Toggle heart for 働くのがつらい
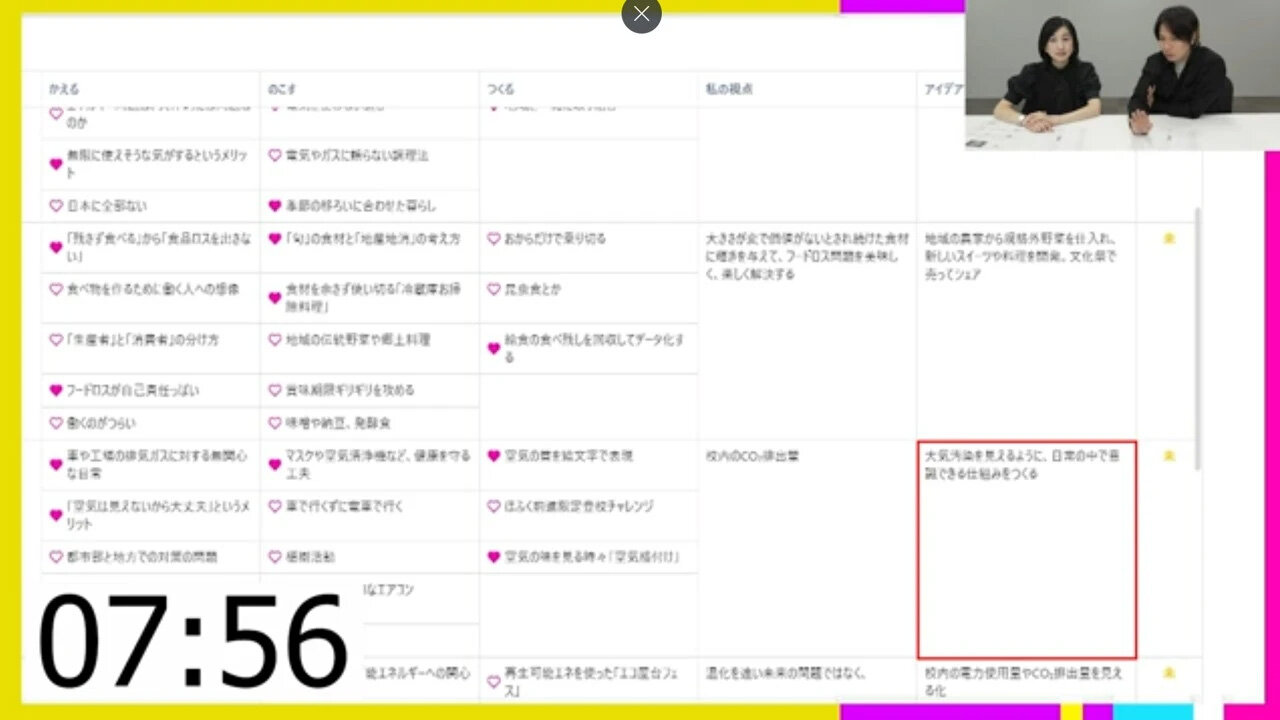 [56, 423]
